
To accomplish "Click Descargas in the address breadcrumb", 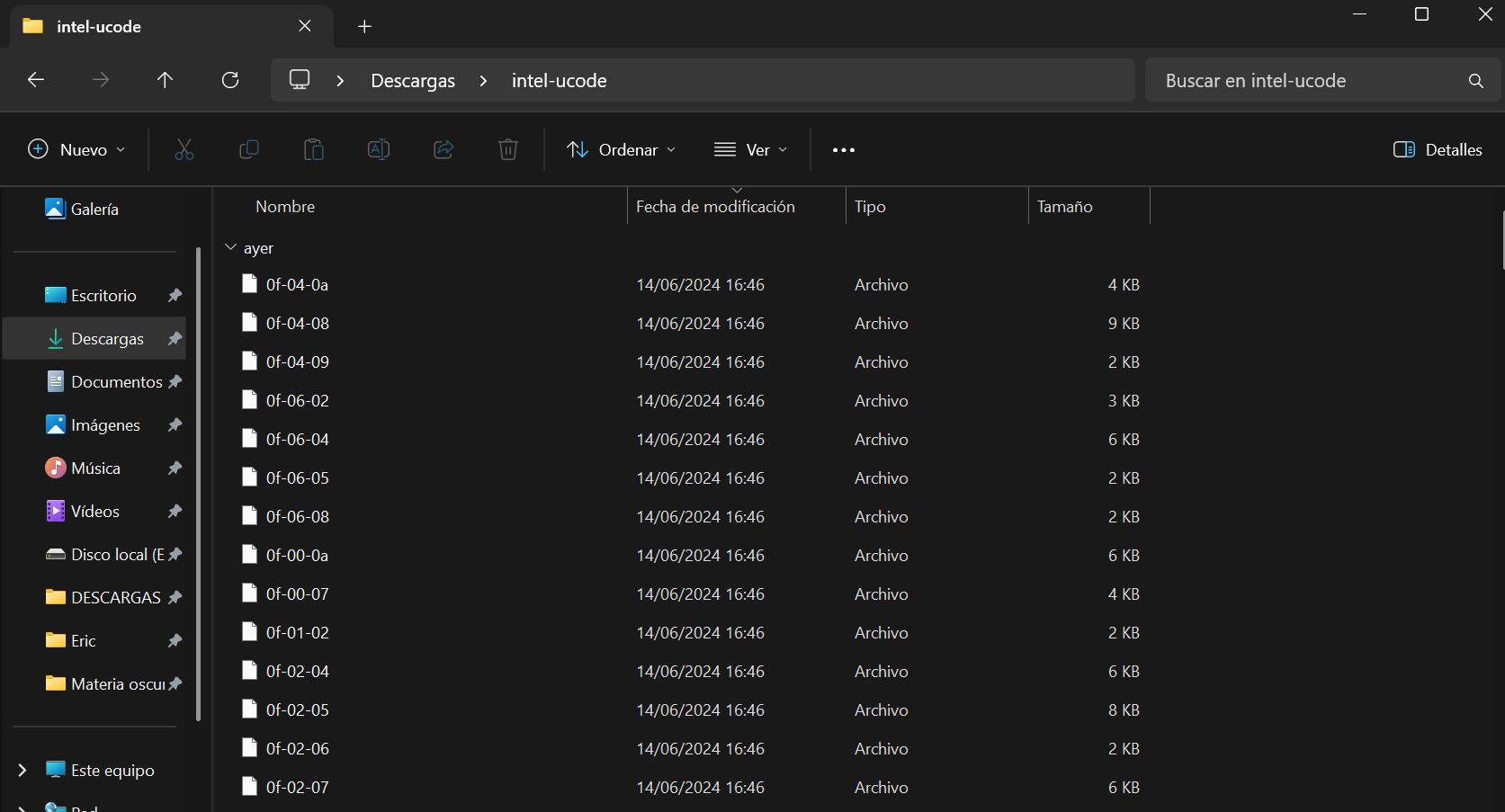I will coord(413,81).
